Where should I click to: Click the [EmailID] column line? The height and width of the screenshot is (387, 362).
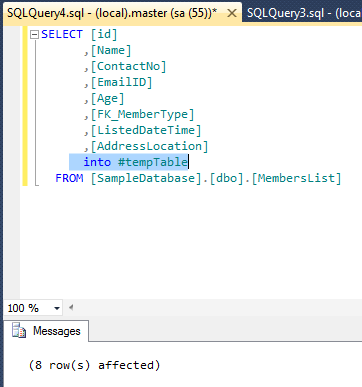(x=118, y=82)
